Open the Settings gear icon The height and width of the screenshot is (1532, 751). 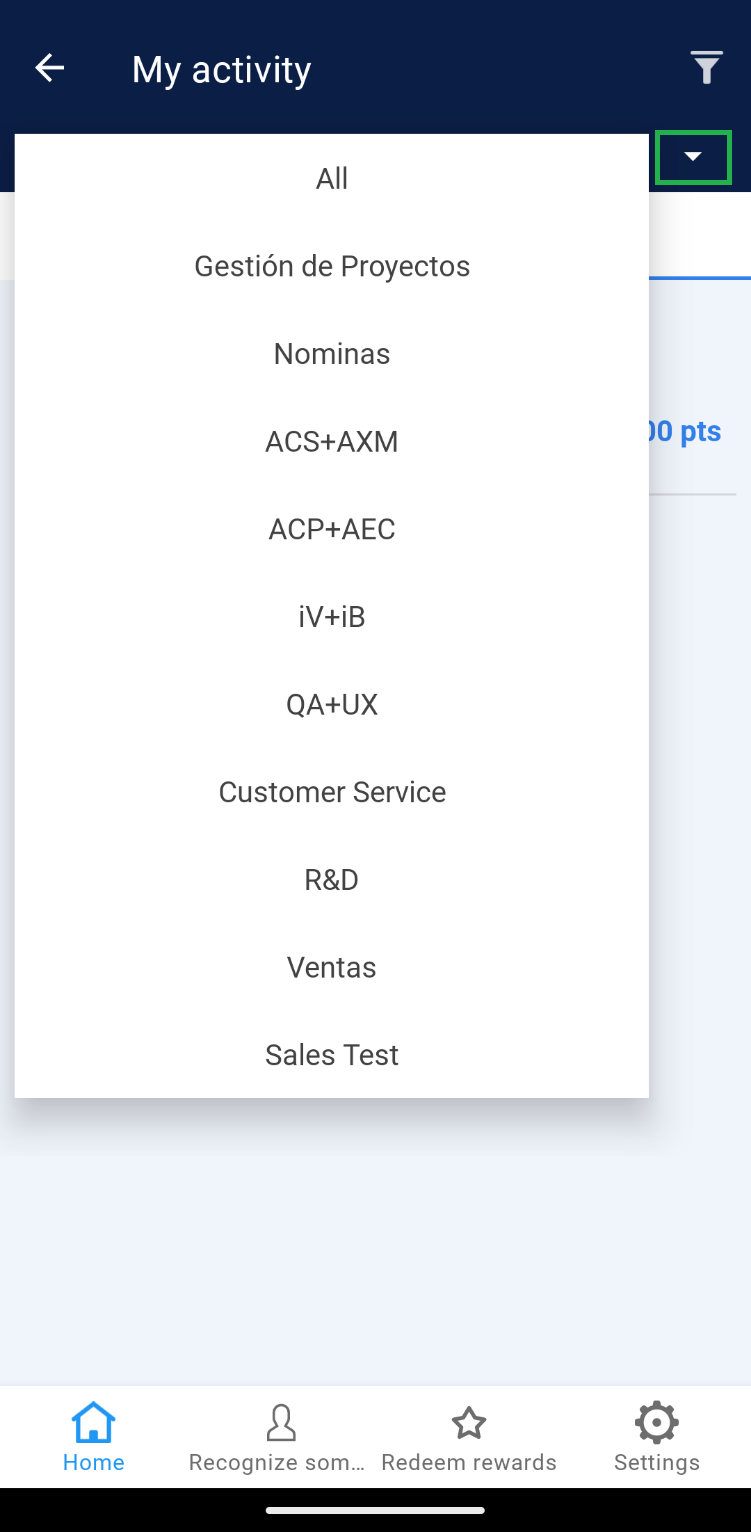(656, 1422)
